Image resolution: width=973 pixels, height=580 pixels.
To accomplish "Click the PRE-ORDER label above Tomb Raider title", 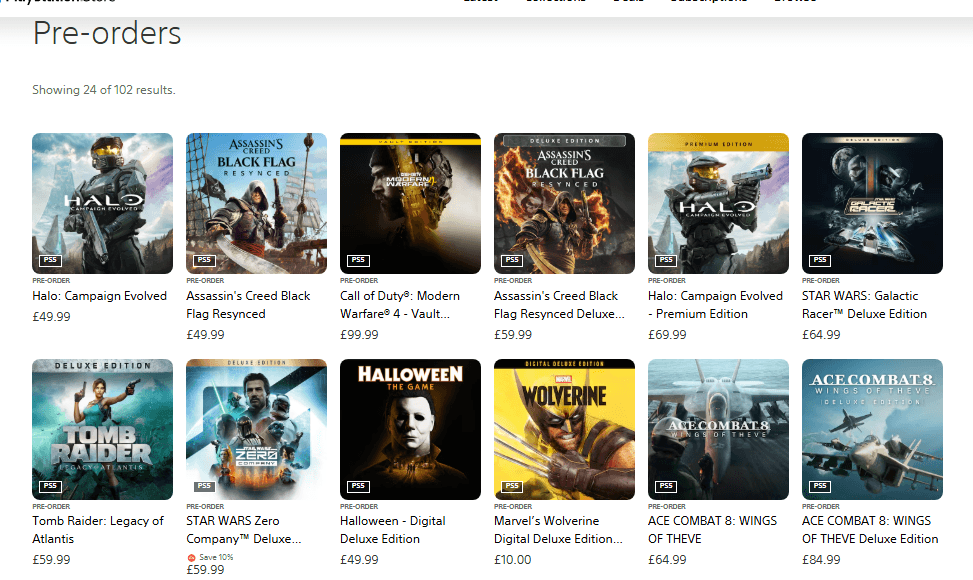I will (51, 507).
